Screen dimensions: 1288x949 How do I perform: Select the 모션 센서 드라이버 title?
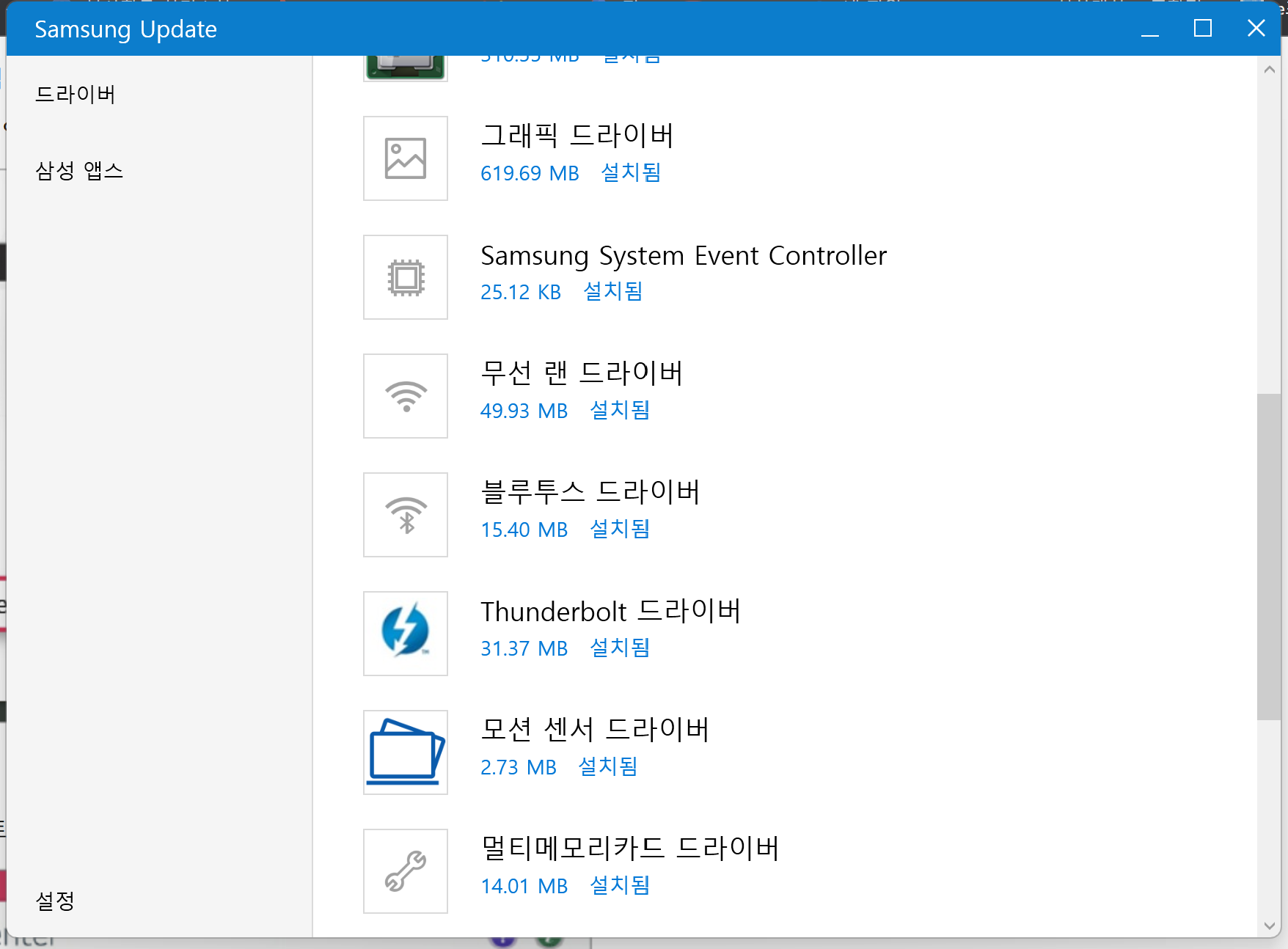(x=595, y=729)
